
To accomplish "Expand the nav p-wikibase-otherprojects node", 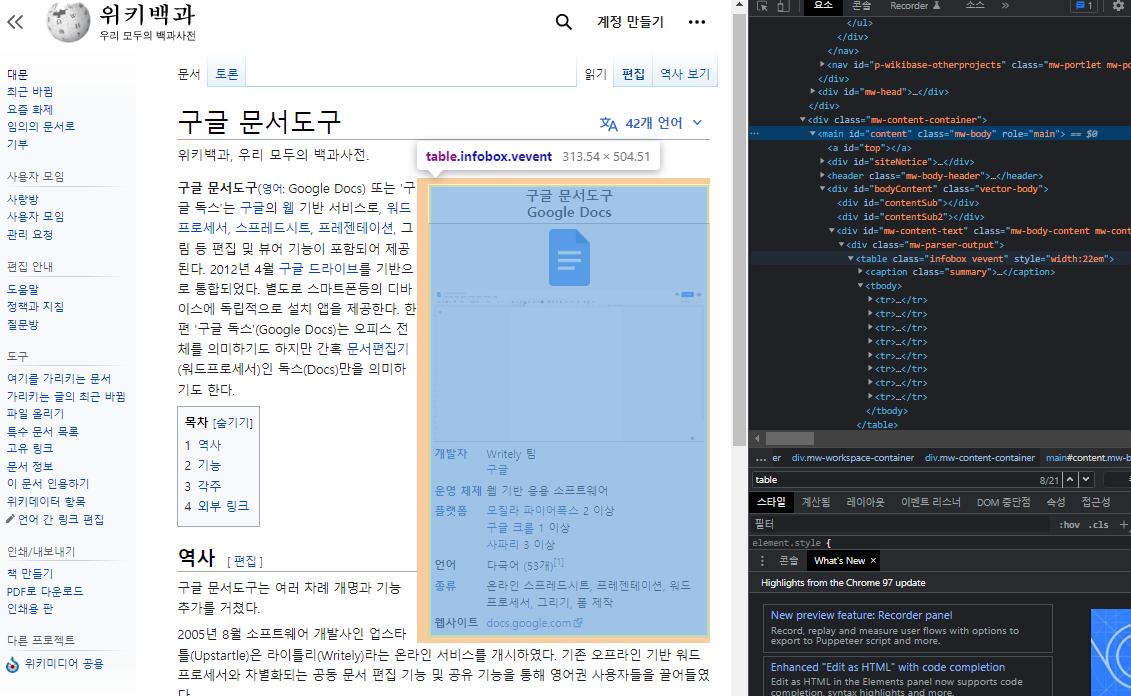I will pyautogui.click(x=822, y=64).
